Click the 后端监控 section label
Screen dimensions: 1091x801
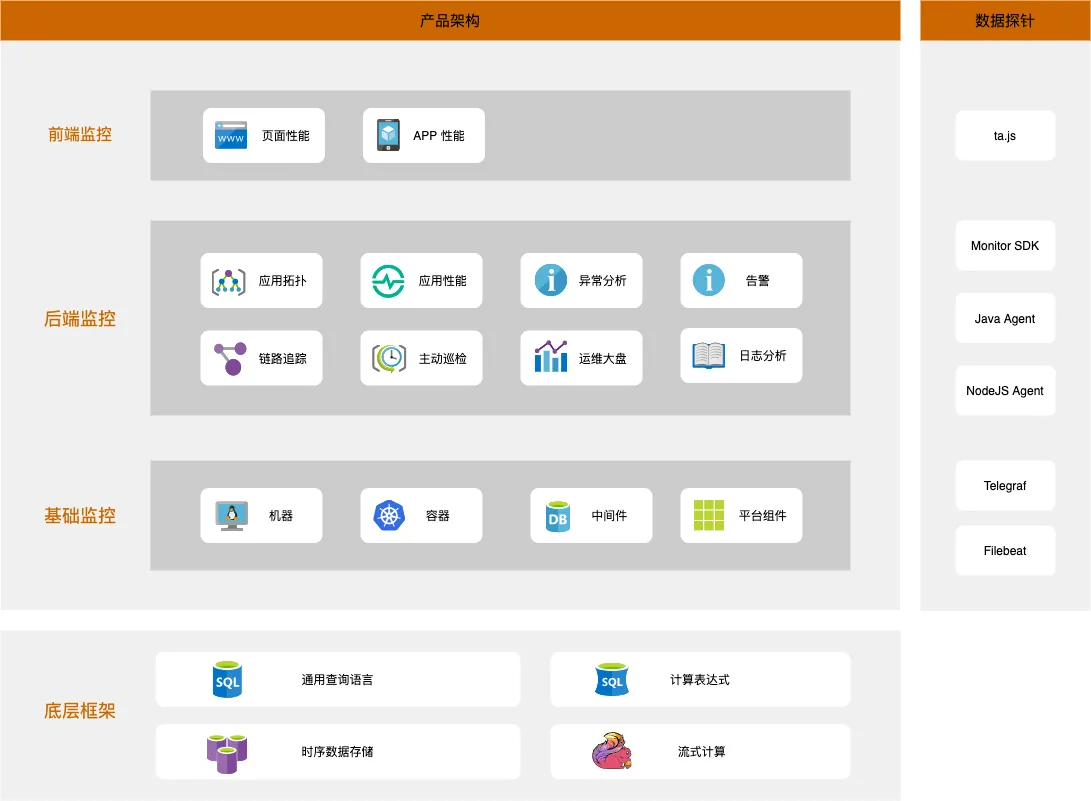click(80, 319)
